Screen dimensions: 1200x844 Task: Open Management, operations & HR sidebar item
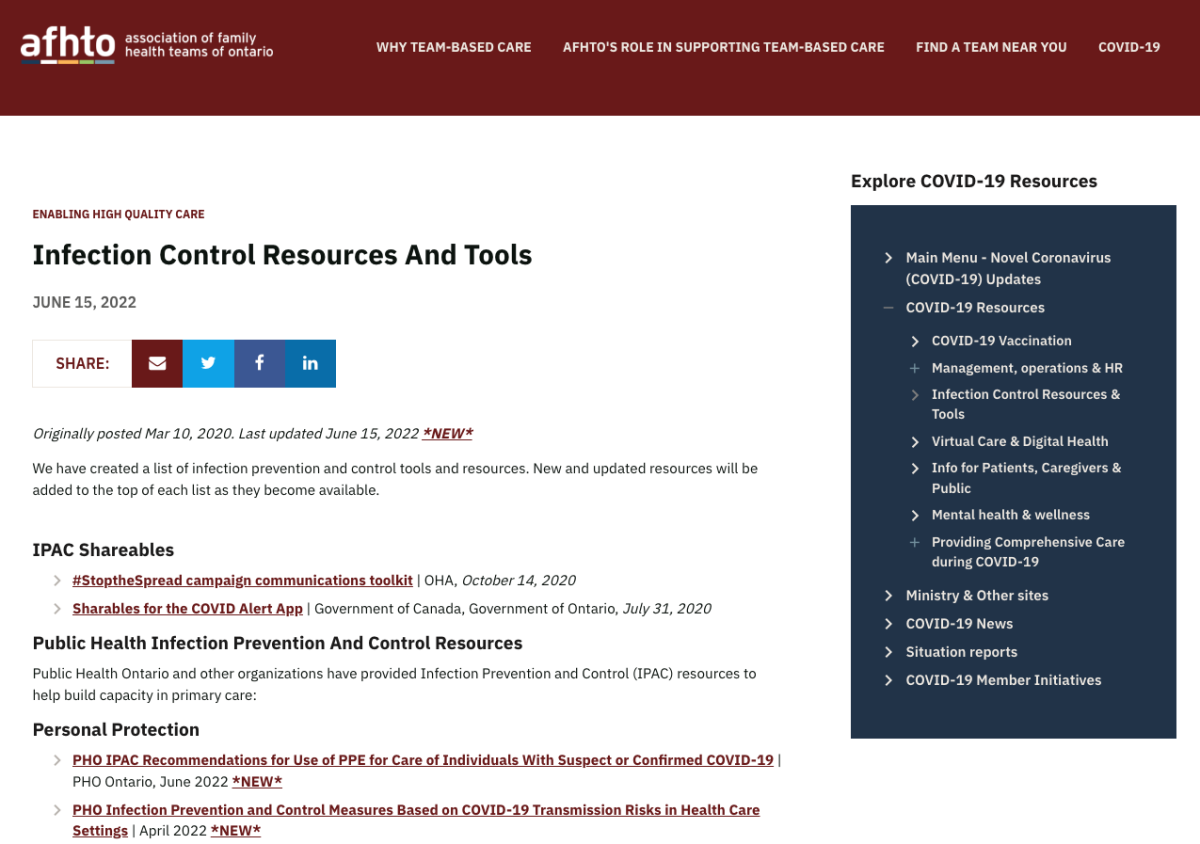1027,368
